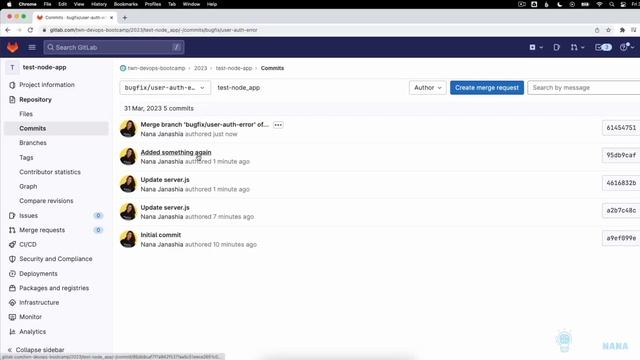Open Chrome extensions puzzle icon
The height and width of the screenshot is (360, 640).
click(622, 30)
